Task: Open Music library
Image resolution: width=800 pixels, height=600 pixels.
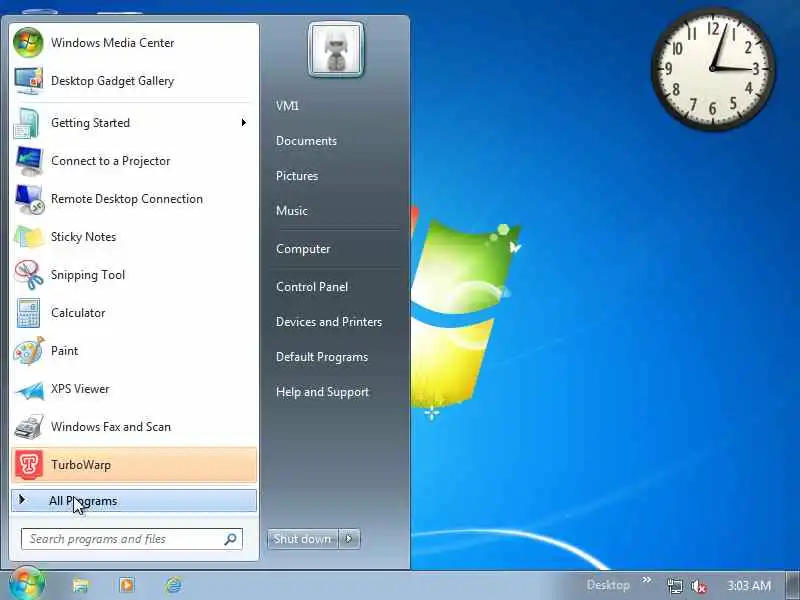Action: click(292, 211)
